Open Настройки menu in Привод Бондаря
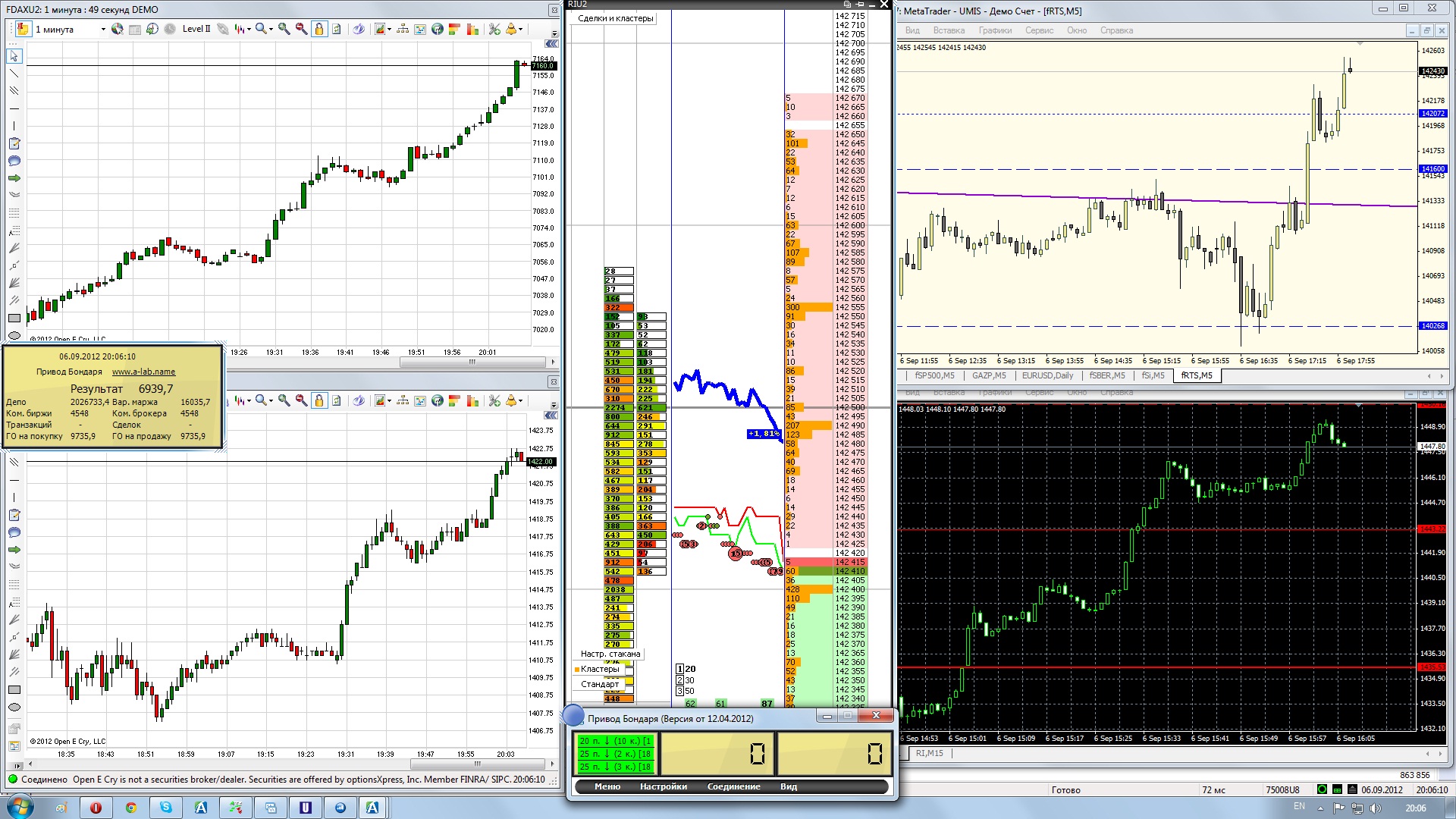Image resolution: width=1456 pixels, height=819 pixels. 663,786
